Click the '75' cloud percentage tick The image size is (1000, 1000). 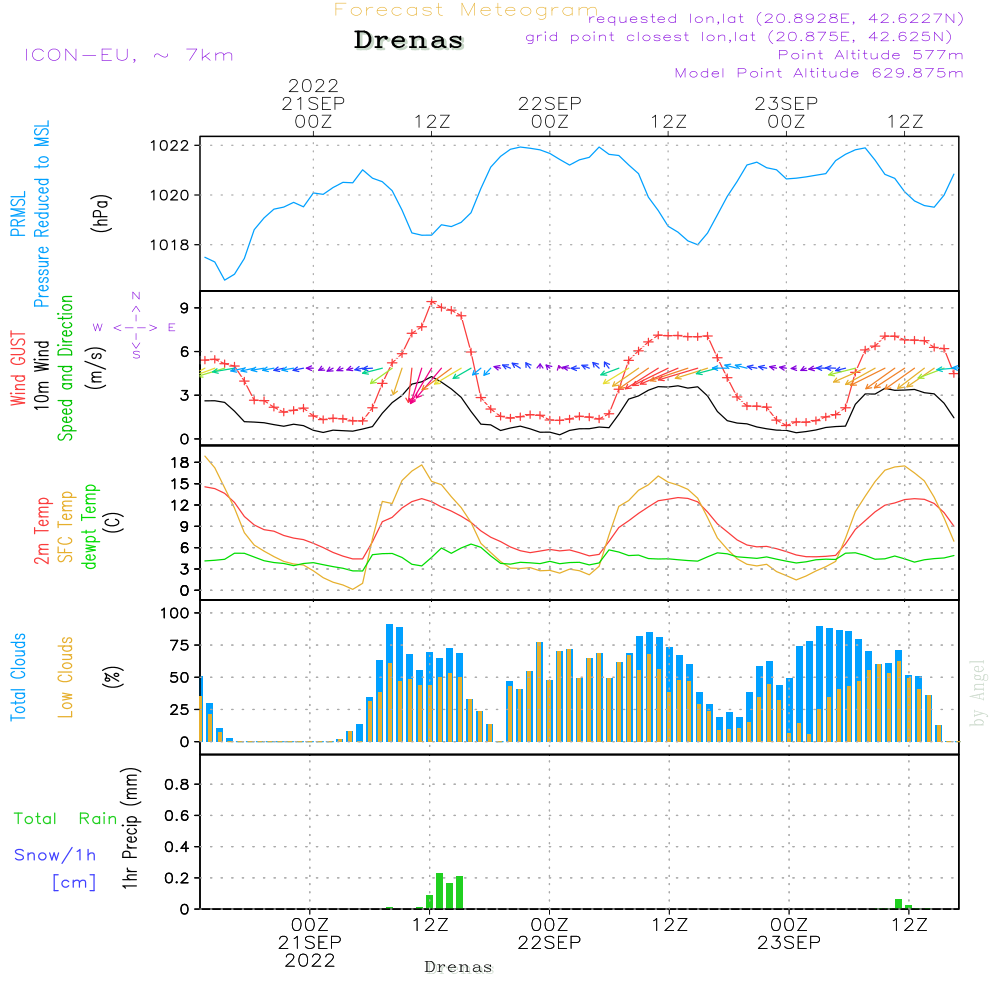click(180, 645)
